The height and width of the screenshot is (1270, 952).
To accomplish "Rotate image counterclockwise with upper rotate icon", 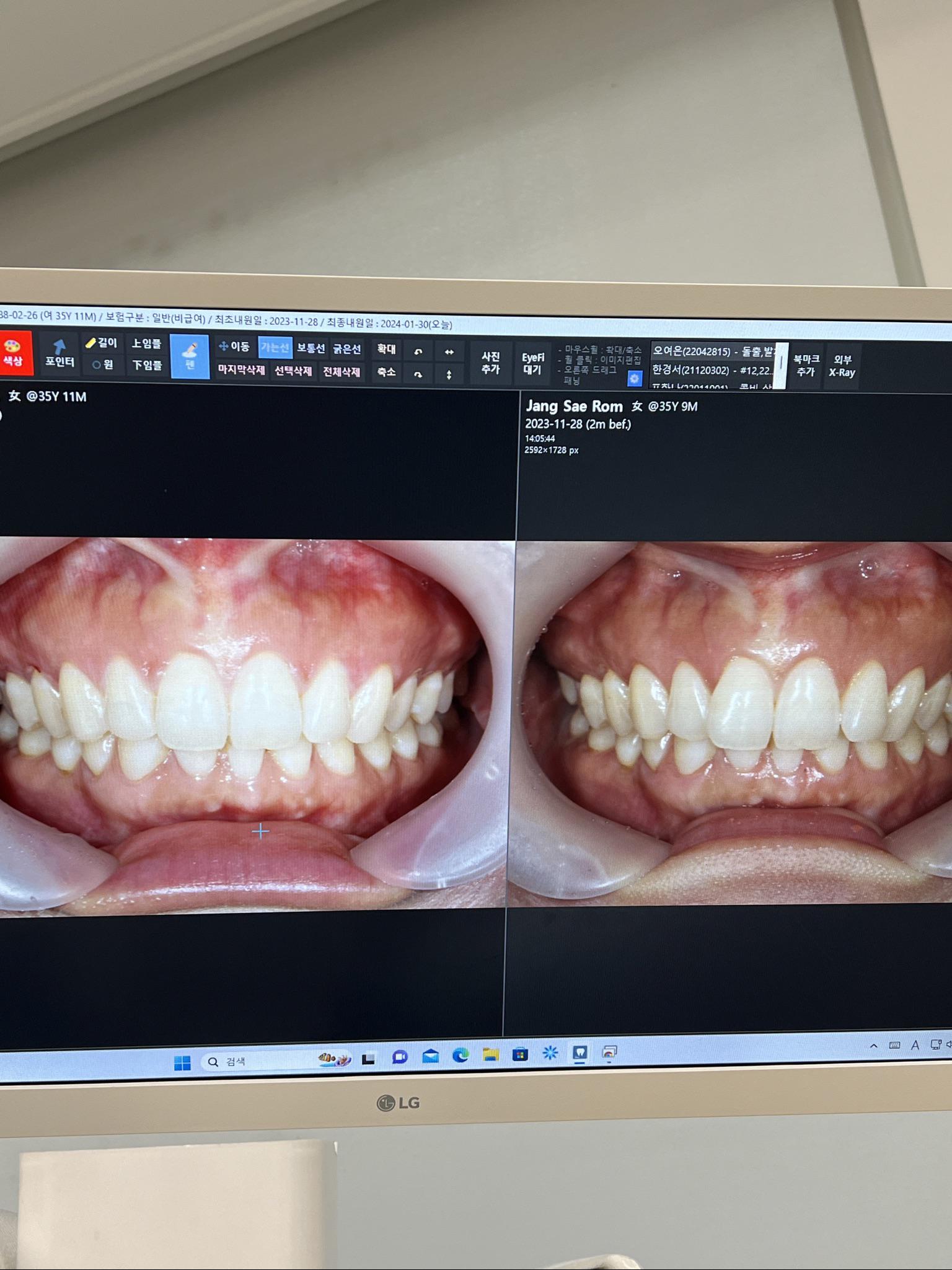I will (418, 351).
